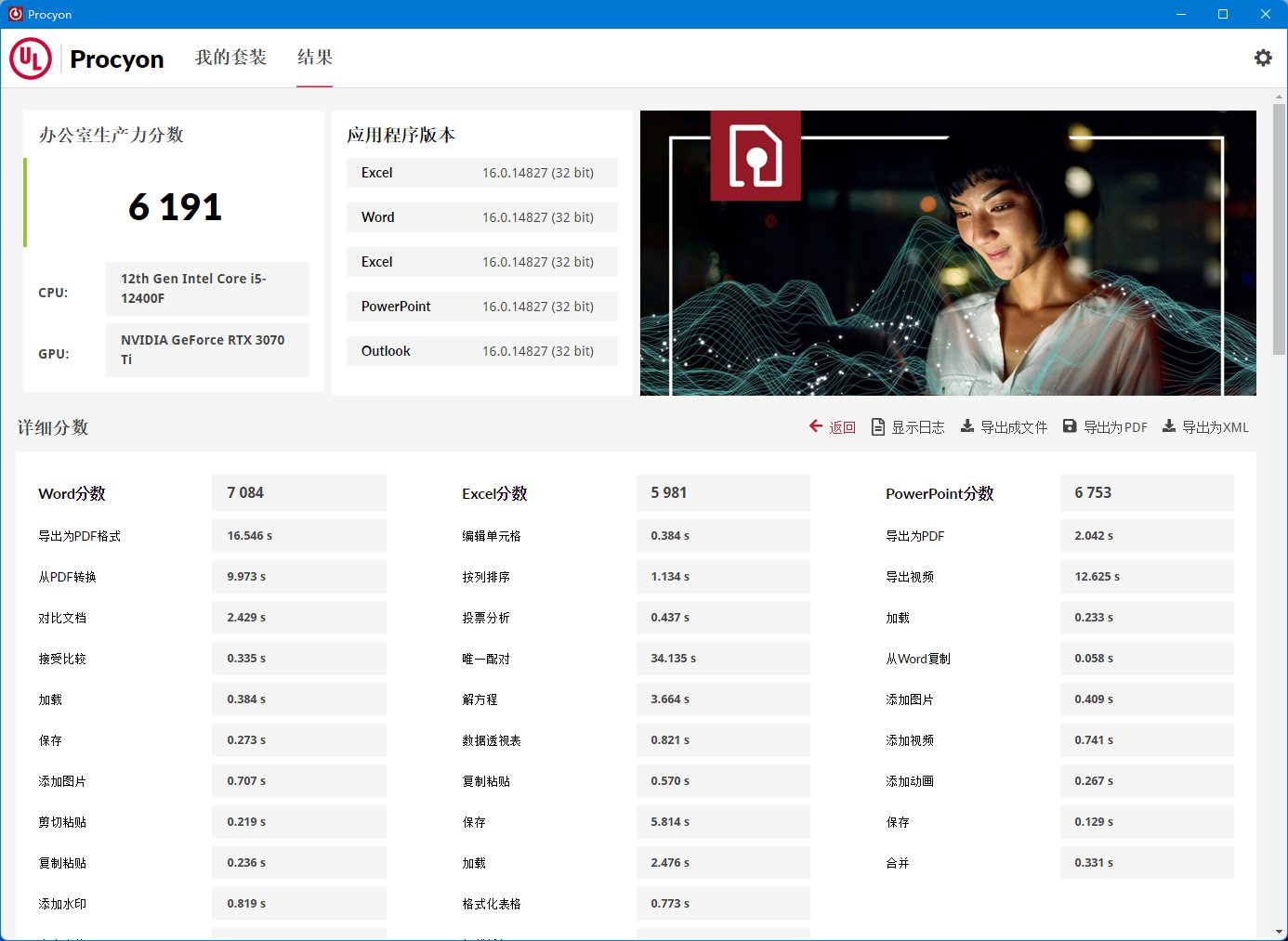Click the 数据透视表 label

click(492, 740)
